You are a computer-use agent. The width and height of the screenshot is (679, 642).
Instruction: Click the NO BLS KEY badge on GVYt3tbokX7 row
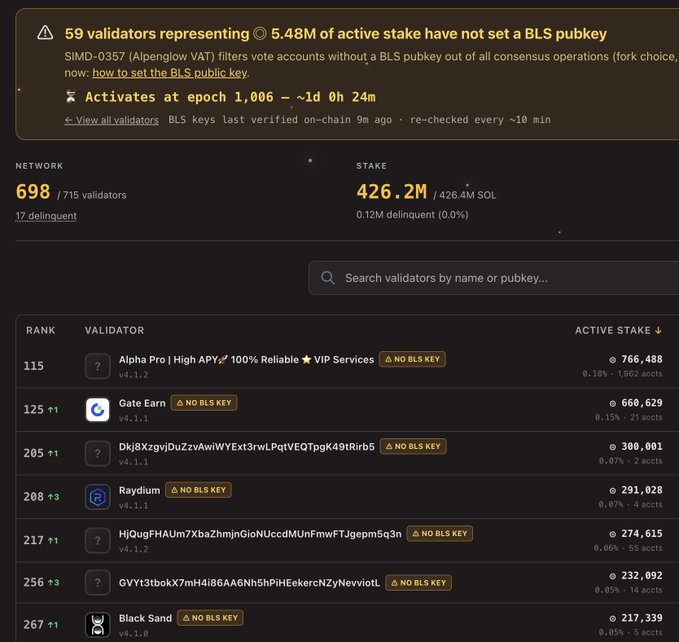[419, 583]
